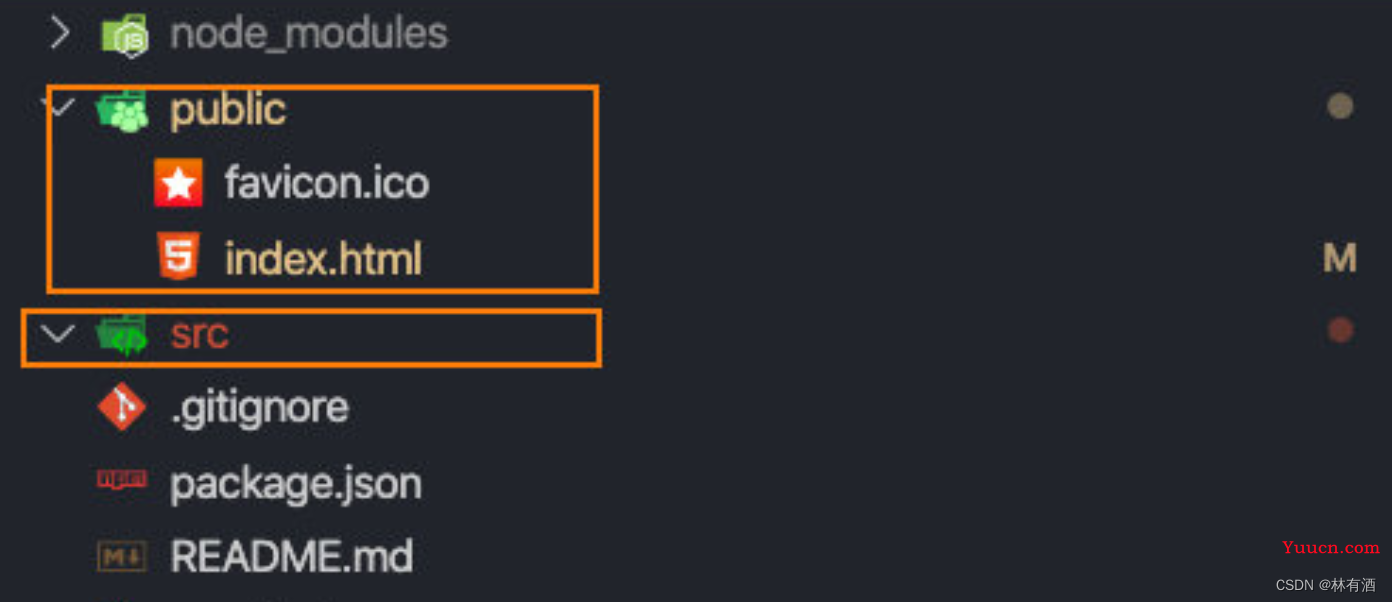This screenshot has height=602, width=1392.
Task: Collapse the public folder chevron
Action: tap(62, 106)
